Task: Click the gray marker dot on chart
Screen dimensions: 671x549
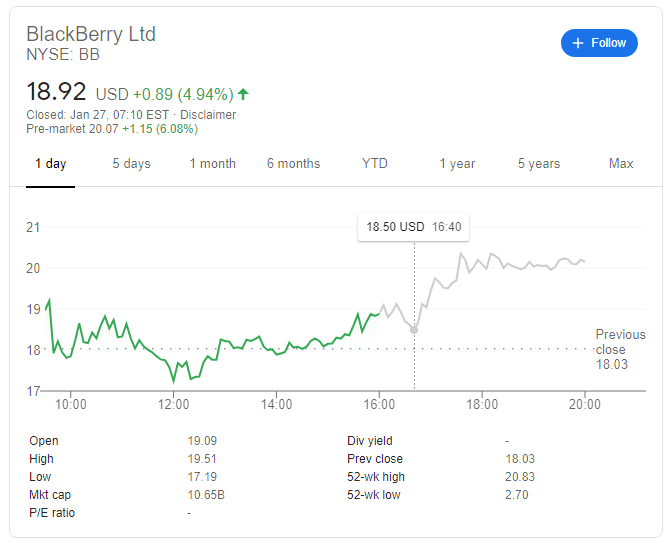Action: 414,329
